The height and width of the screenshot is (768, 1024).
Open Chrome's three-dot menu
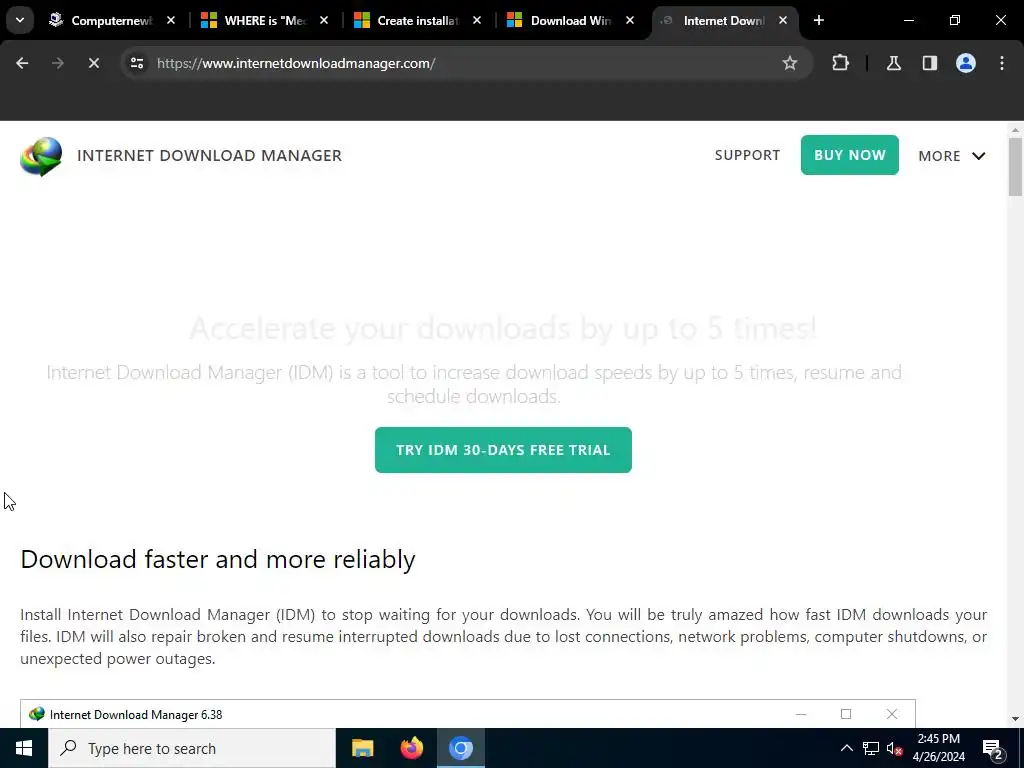point(1002,63)
